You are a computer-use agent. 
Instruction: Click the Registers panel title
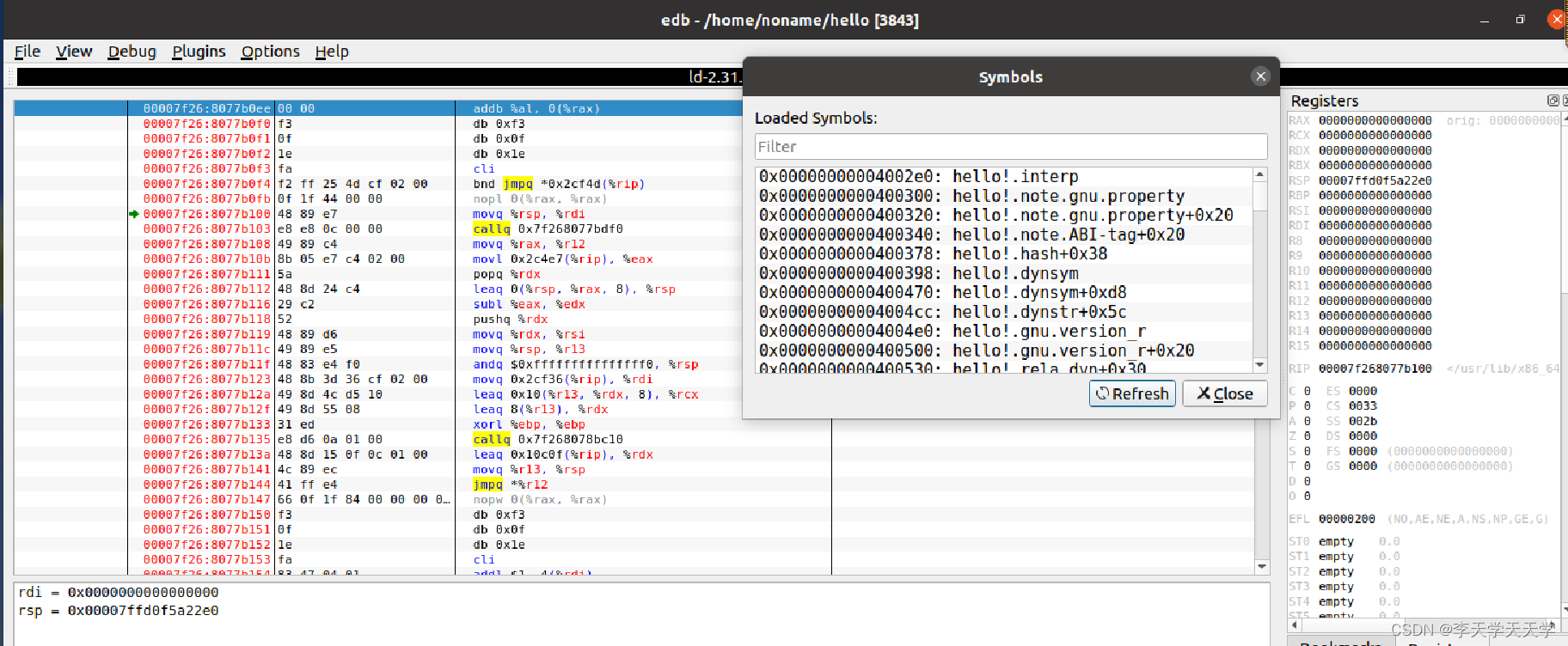(1325, 101)
